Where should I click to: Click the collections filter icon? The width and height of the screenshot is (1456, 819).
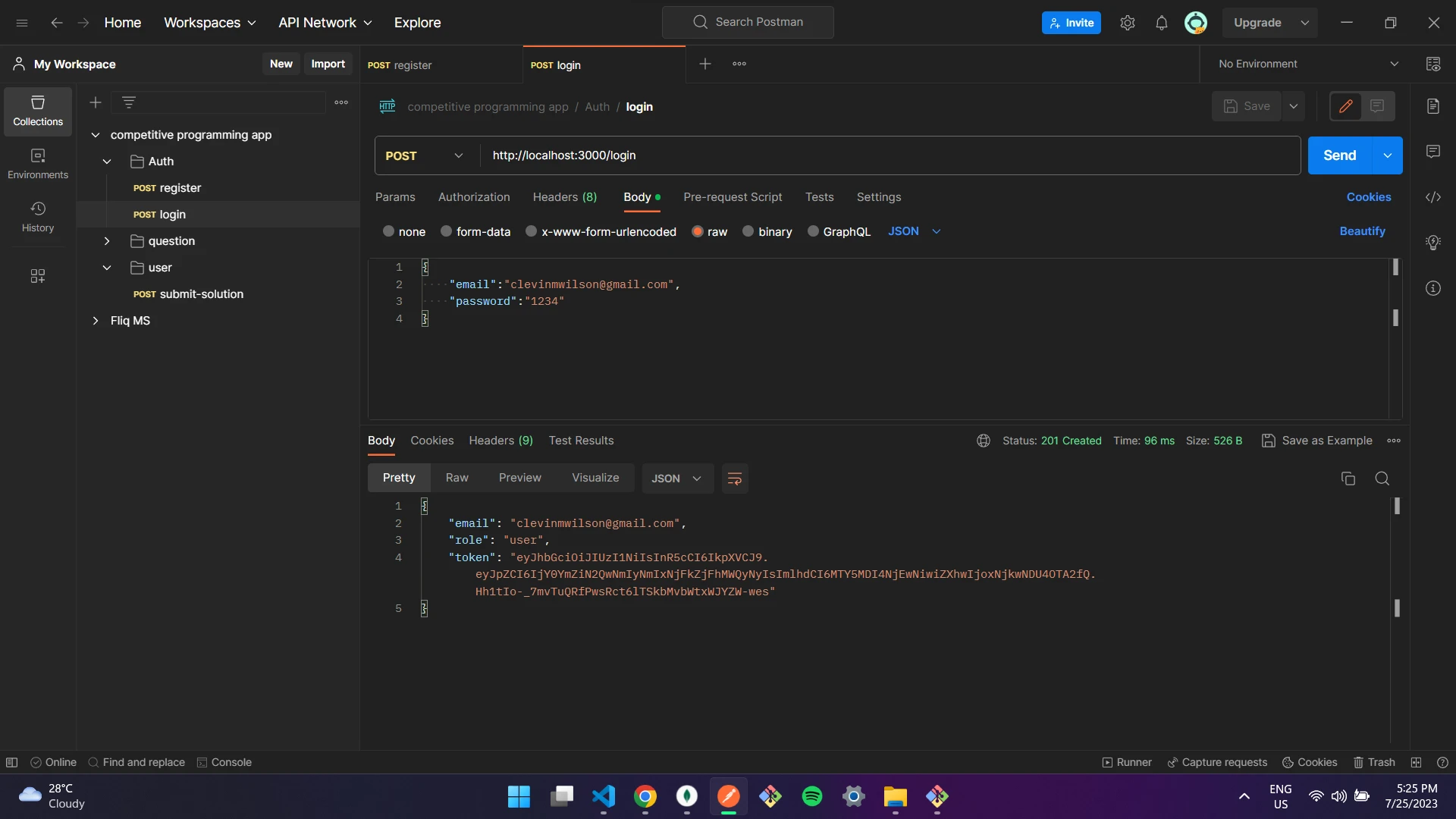(129, 102)
